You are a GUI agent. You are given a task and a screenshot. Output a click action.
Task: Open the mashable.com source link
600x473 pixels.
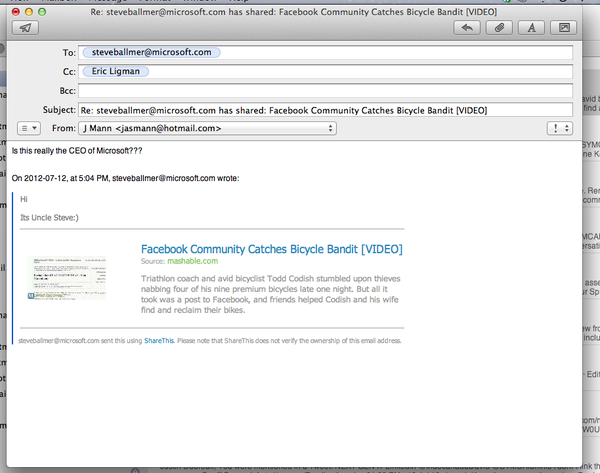(192, 261)
